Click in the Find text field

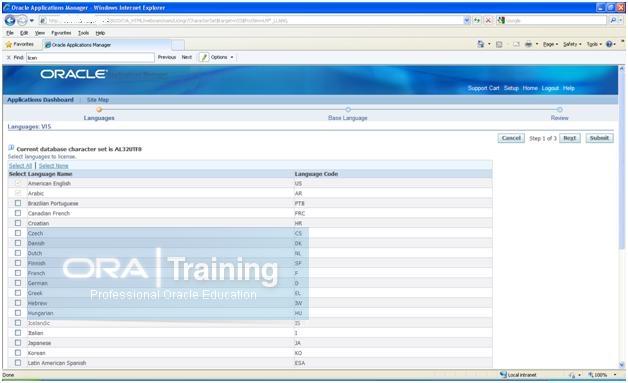coord(90,58)
